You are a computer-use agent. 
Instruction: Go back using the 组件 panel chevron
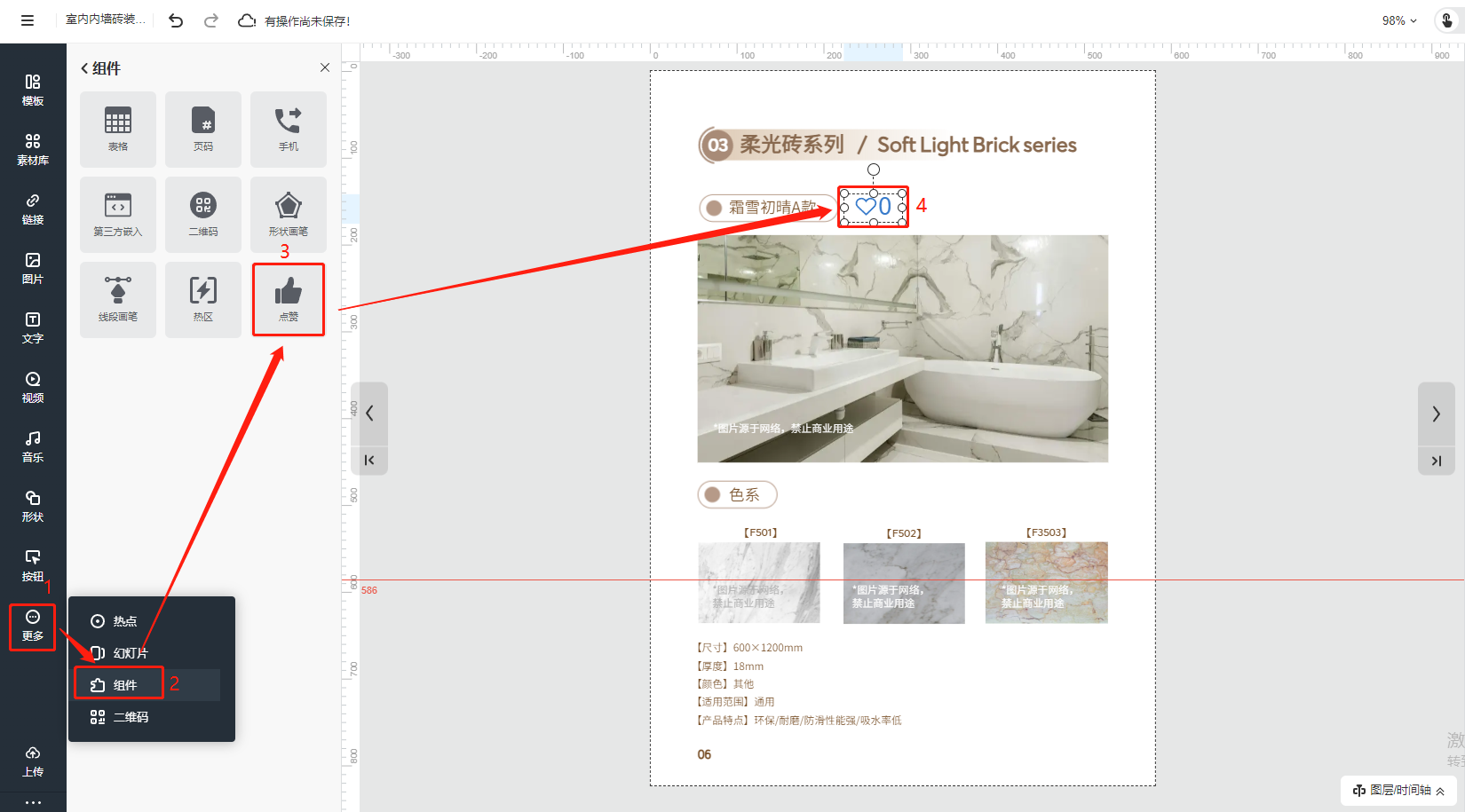click(84, 68)
